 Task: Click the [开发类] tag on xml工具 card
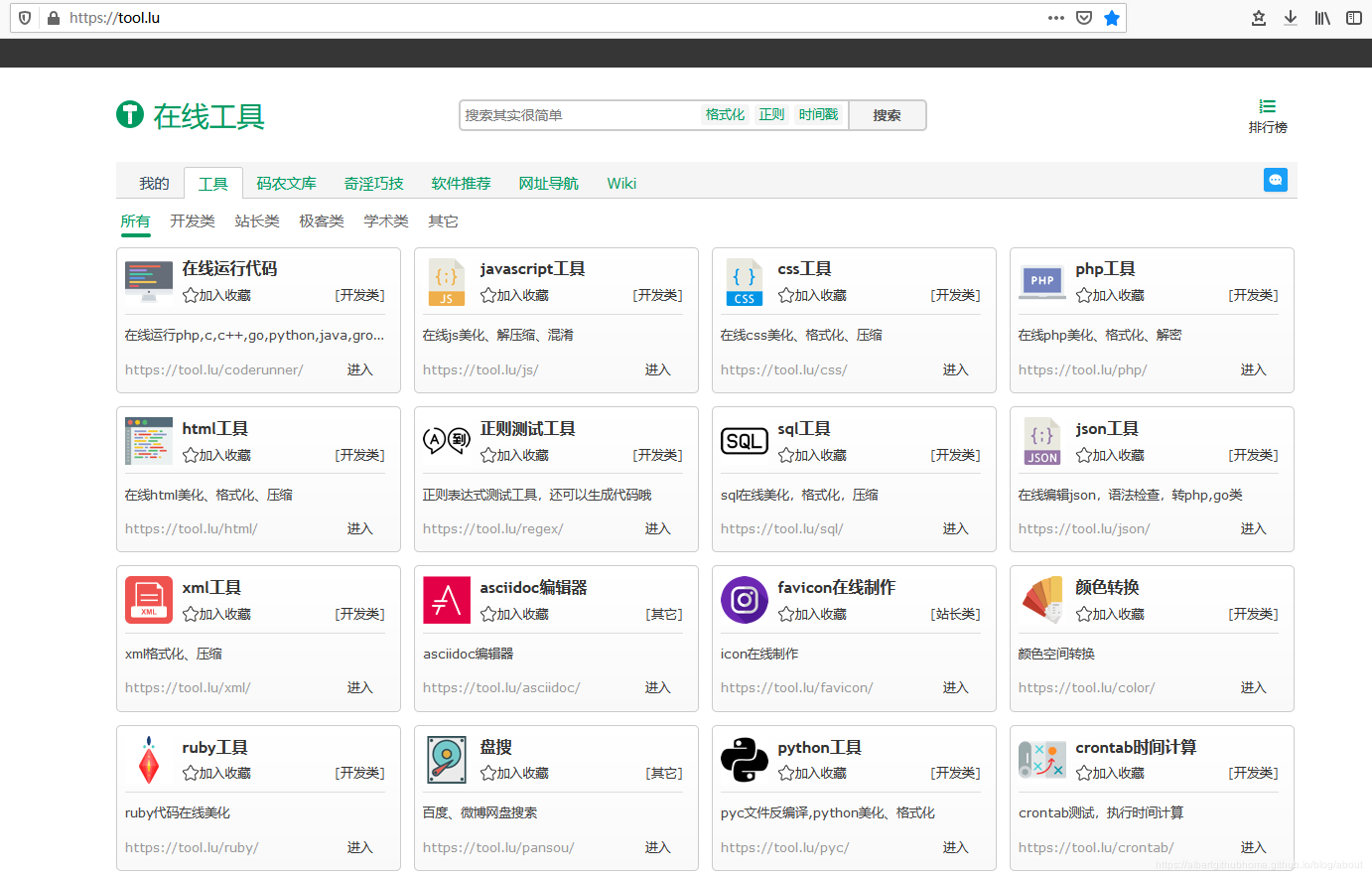(x=360, y=614)
